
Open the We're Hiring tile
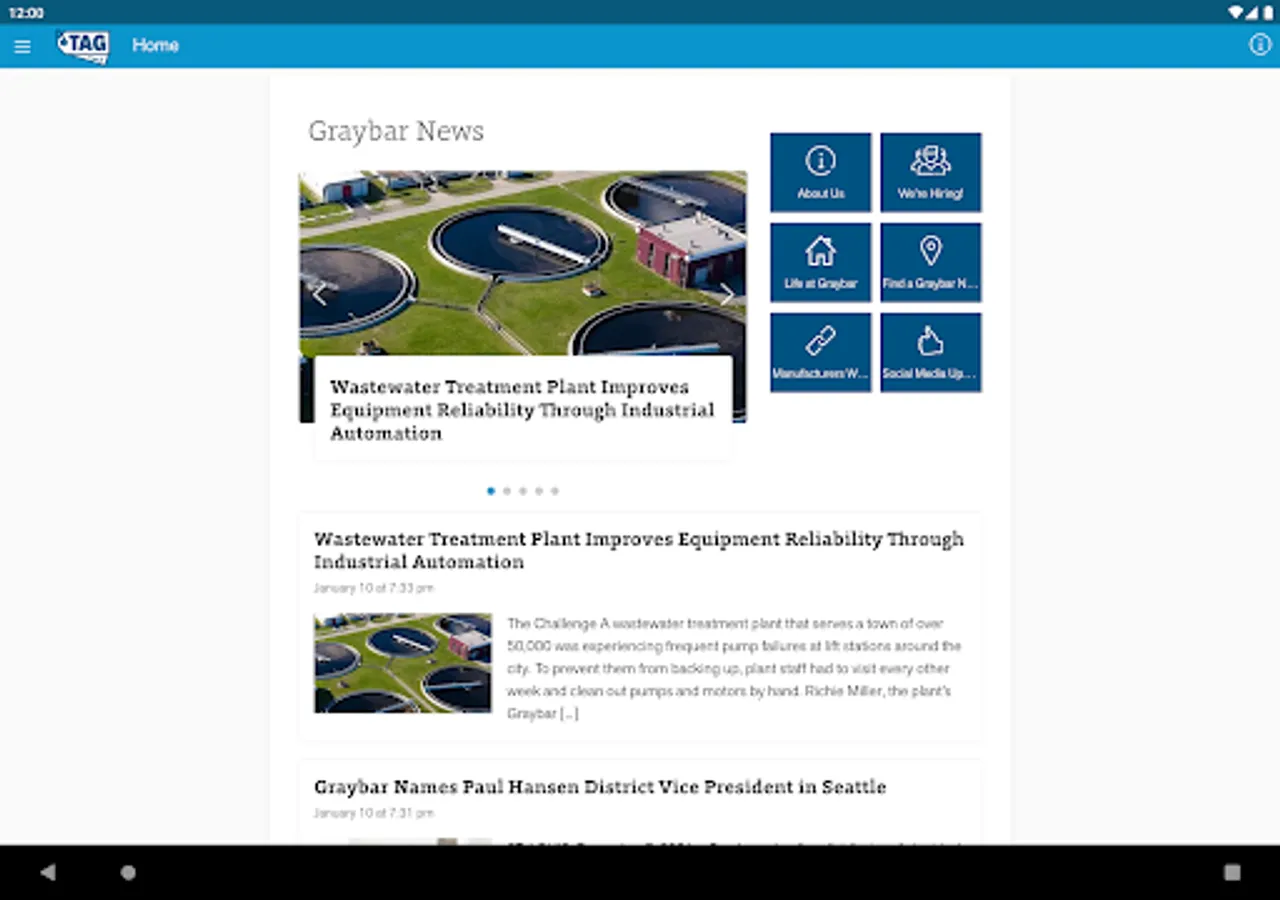pos(931,172)
